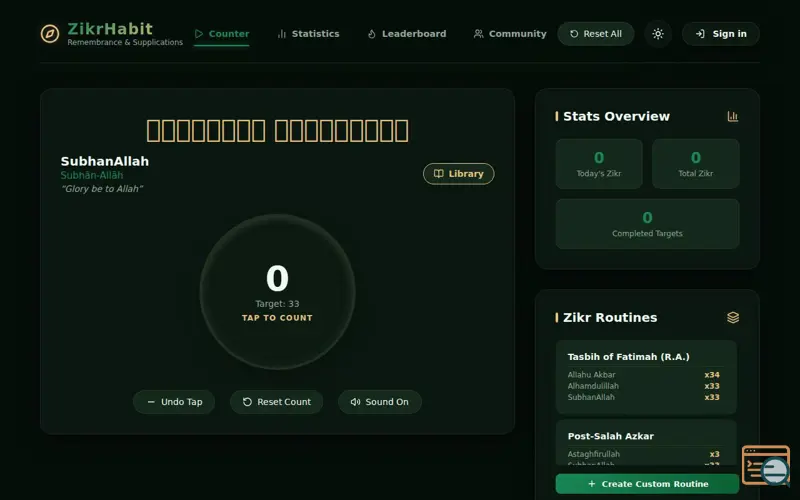Viewport: 800px width, 500px height.
Task: Open the Post-Salah Azkar routine
Action: tap(646, 443)
